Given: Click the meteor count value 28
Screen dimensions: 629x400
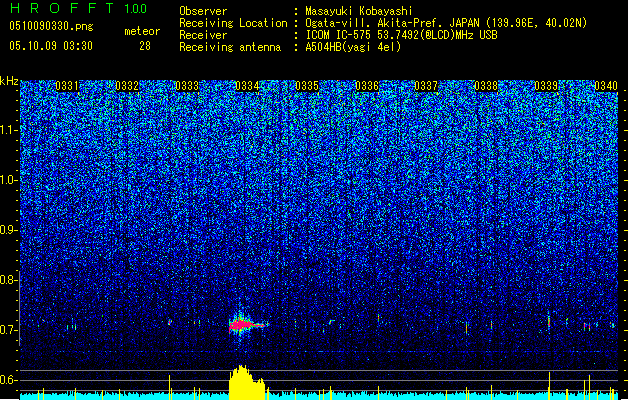Looking at the screenshot, I should pyautogui.click(x=145, y=46).
